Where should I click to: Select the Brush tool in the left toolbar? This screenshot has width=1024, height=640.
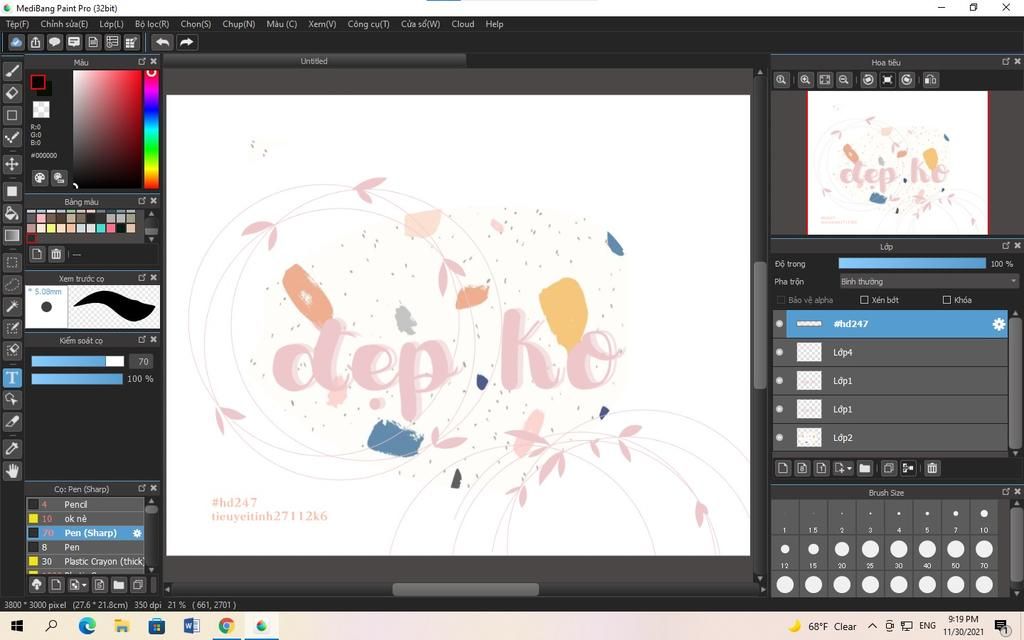12,71
